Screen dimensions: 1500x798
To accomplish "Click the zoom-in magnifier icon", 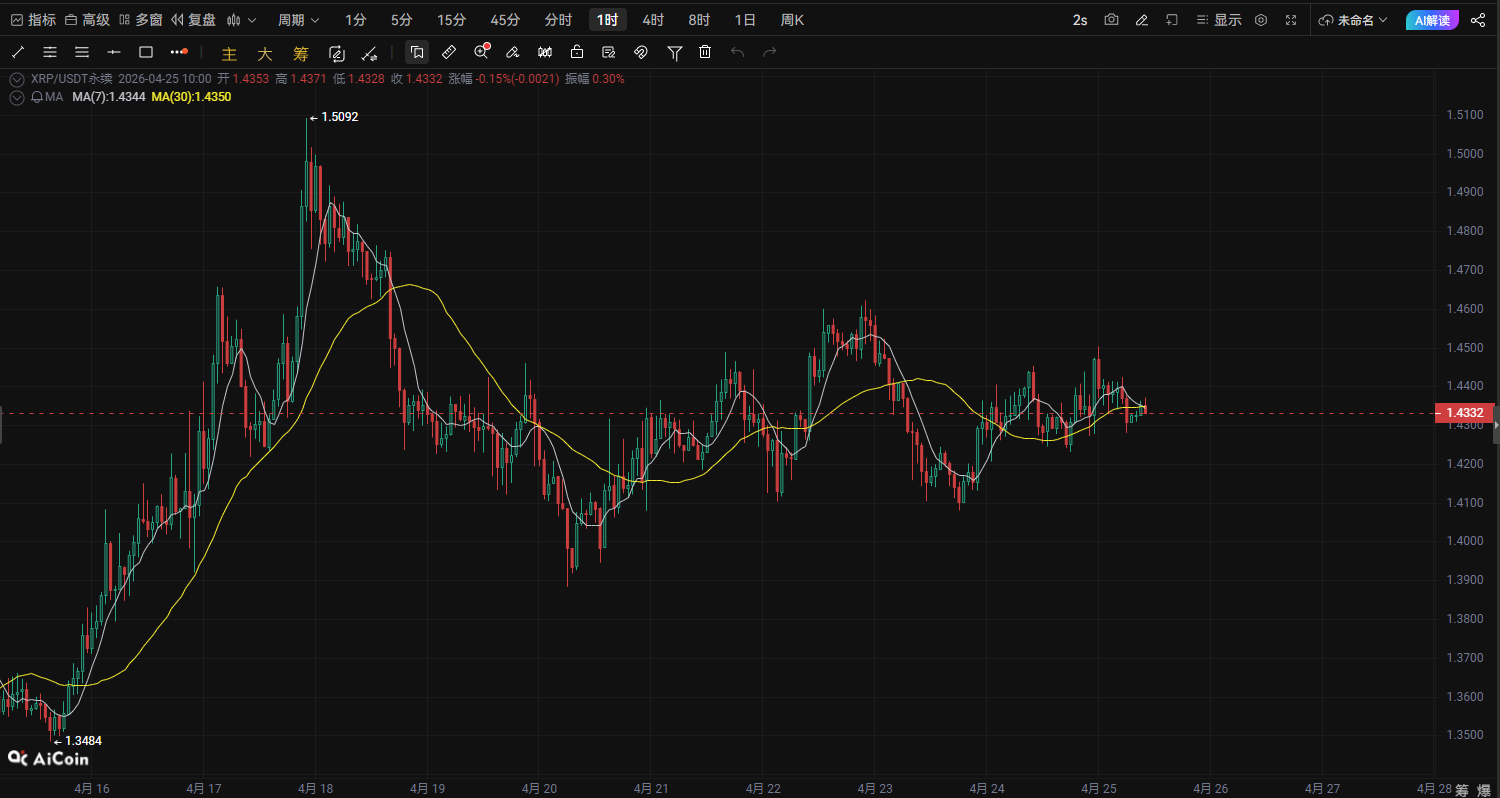I will tap(481, 52).
